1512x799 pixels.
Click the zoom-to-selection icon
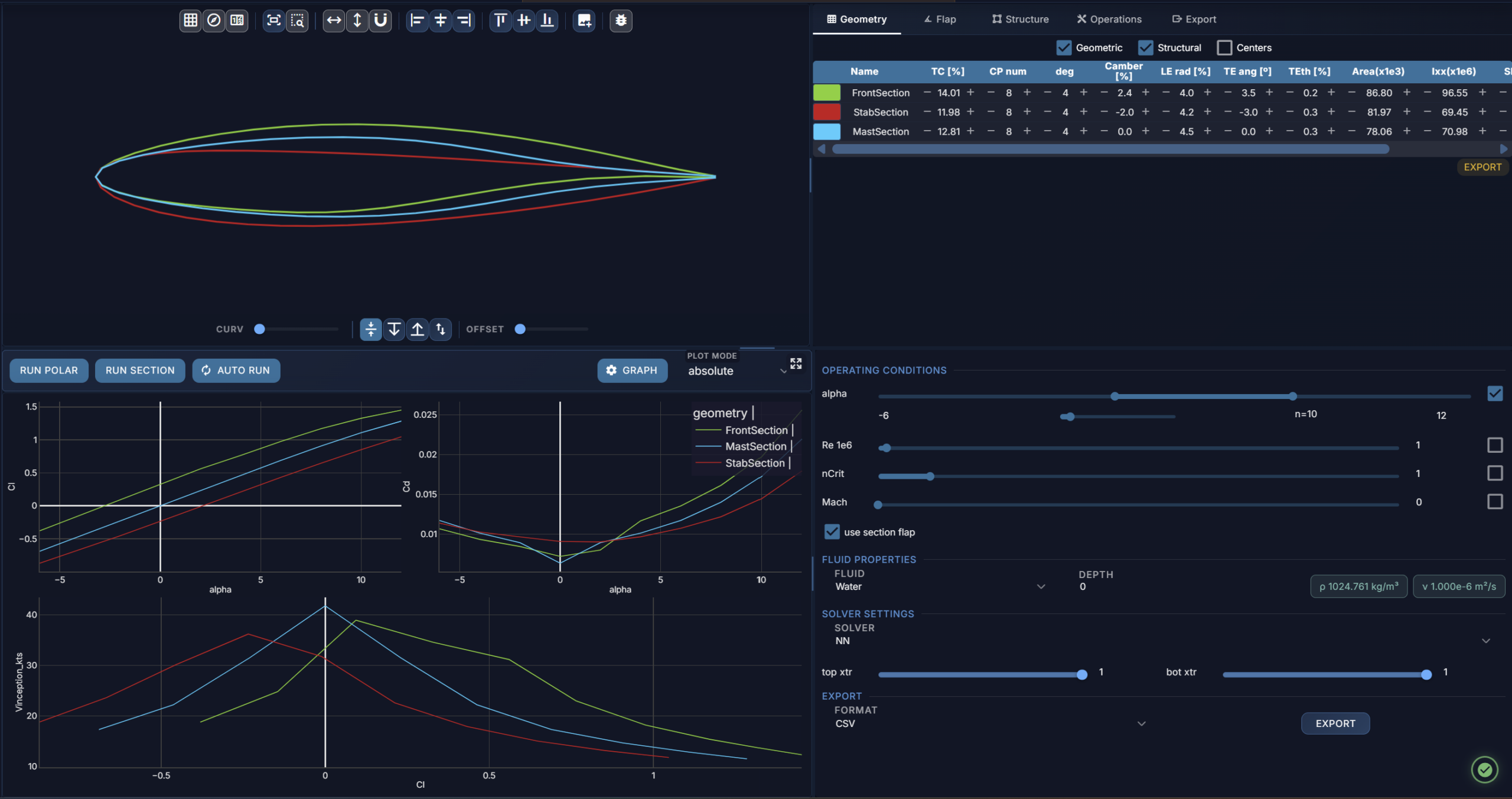pyautogui.click(x=298, y=21)
